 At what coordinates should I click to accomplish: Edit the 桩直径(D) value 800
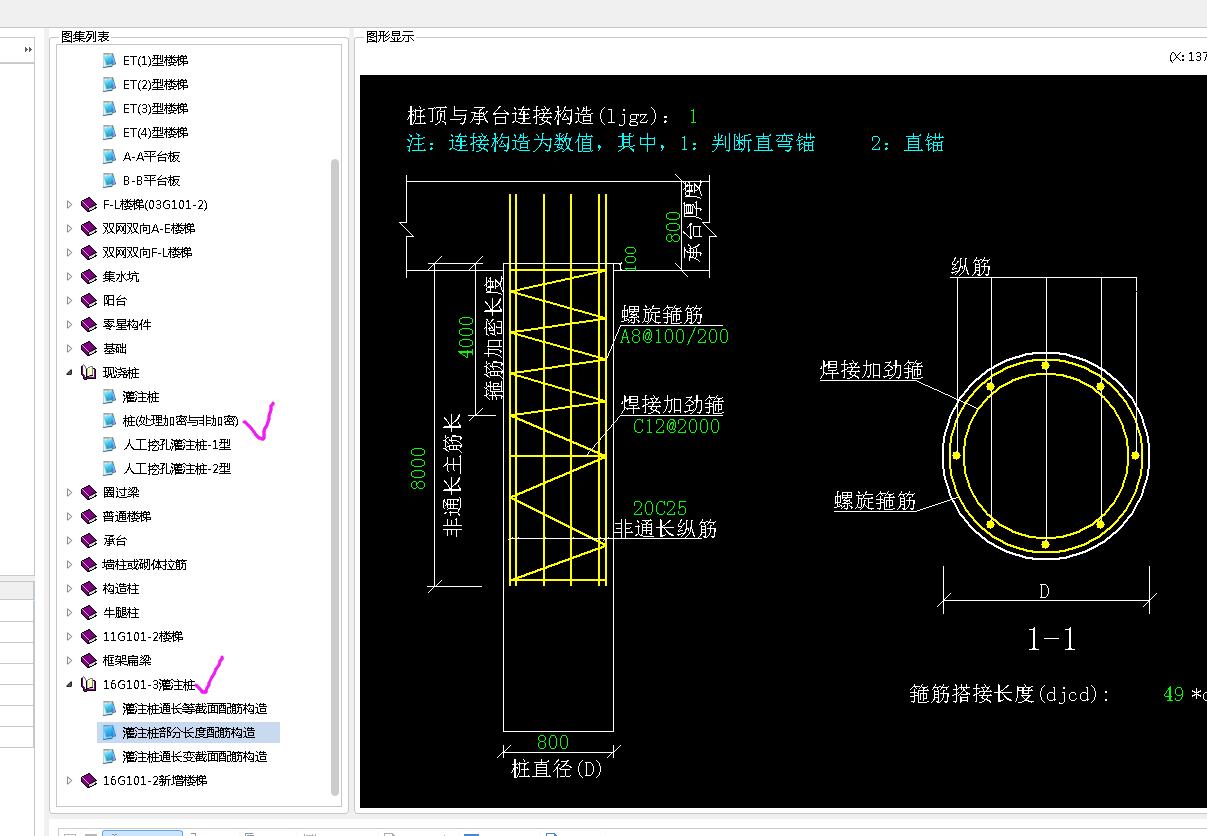coord(552,742)
